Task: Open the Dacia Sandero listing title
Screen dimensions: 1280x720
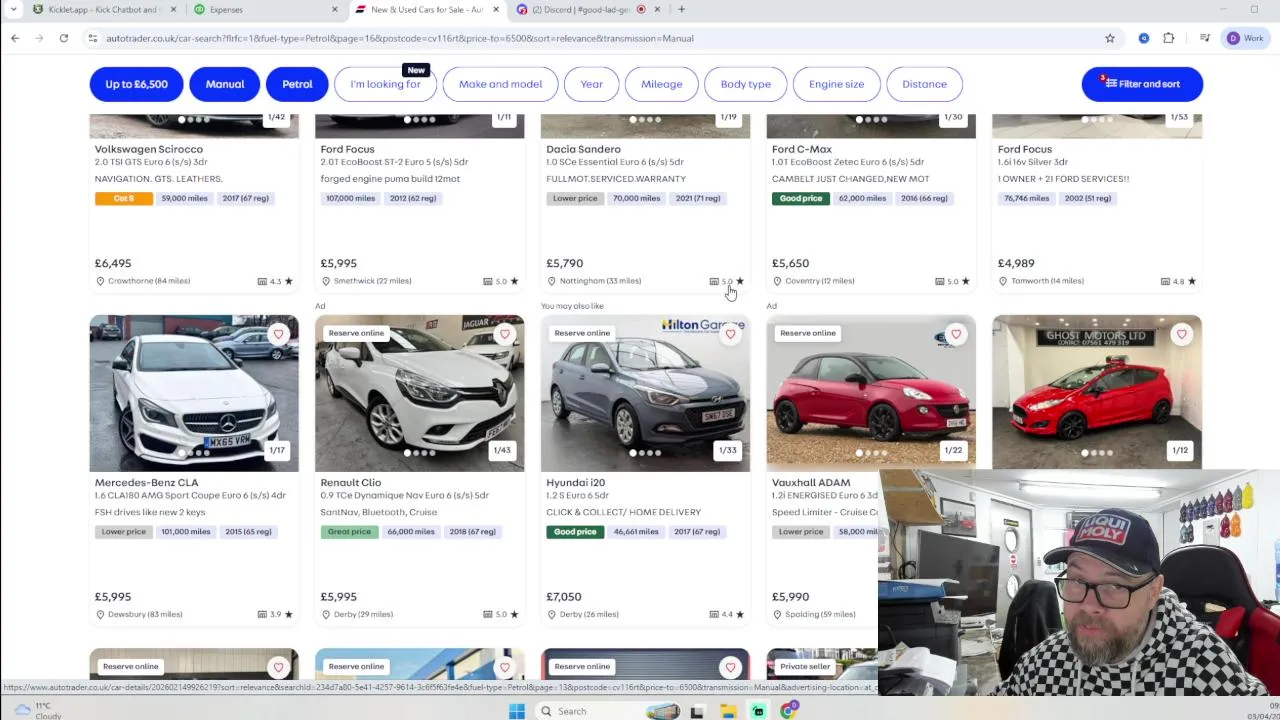Action: [x=583, y=149]
